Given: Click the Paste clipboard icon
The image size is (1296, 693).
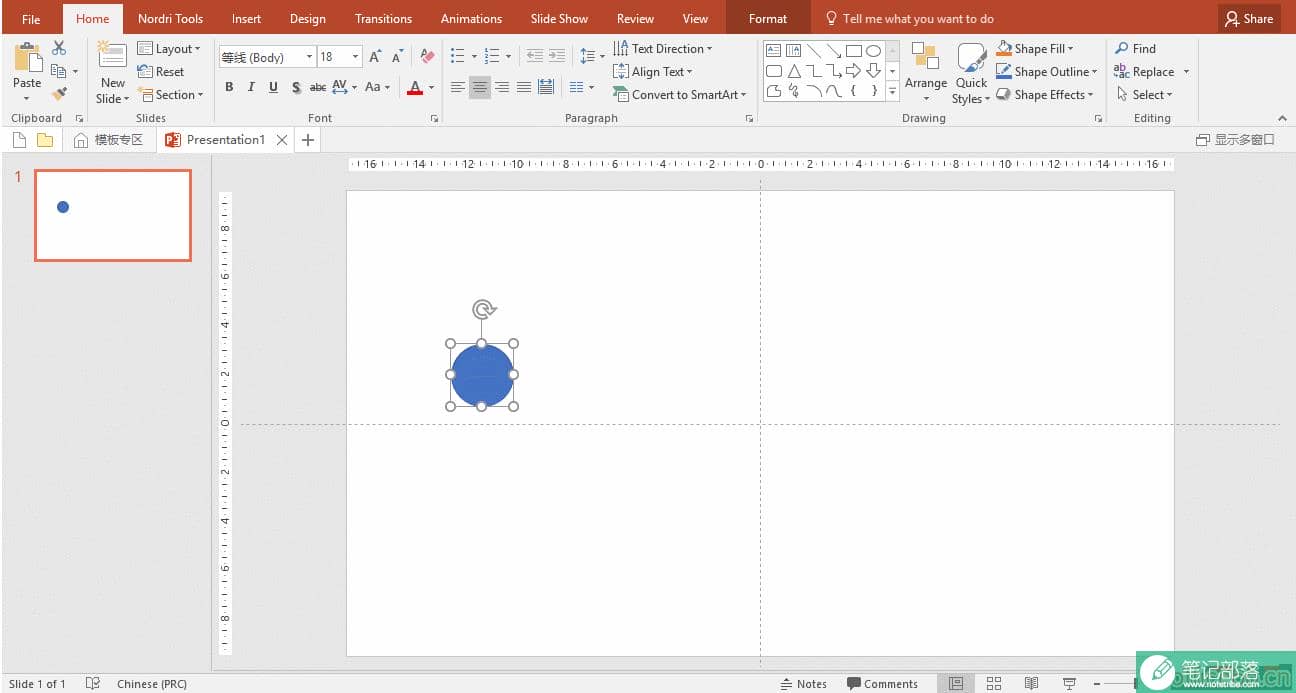Looking at the screenshot, I should pos(27,59).
